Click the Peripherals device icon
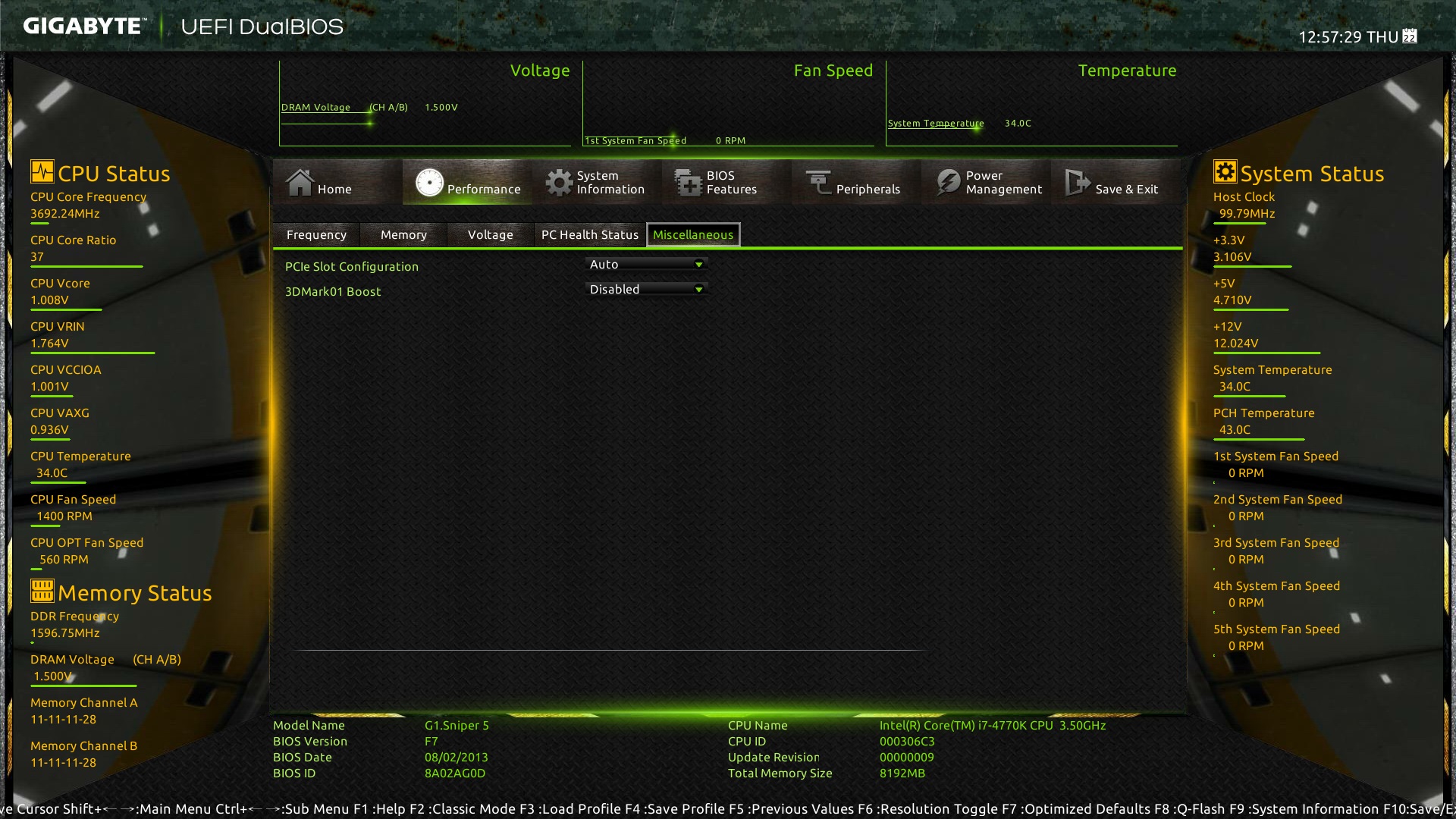1456x819 pixels. [x=818, y=183]
